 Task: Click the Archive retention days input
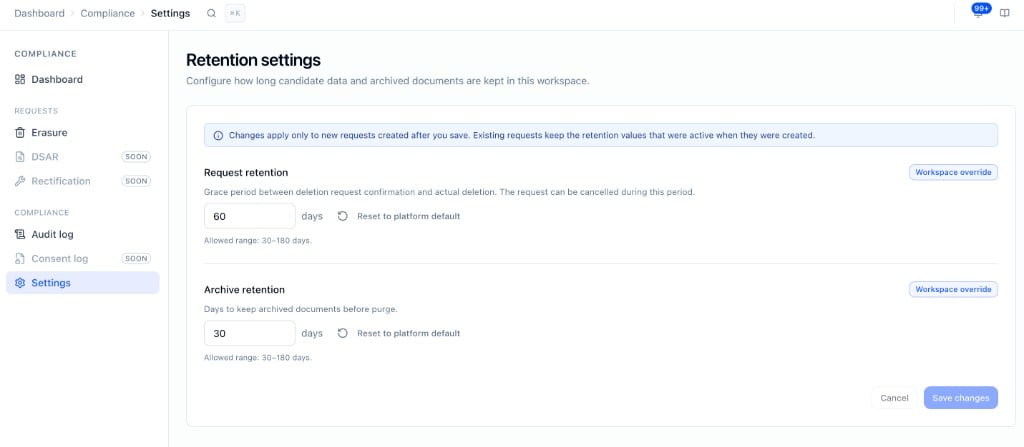click(249, 333)
